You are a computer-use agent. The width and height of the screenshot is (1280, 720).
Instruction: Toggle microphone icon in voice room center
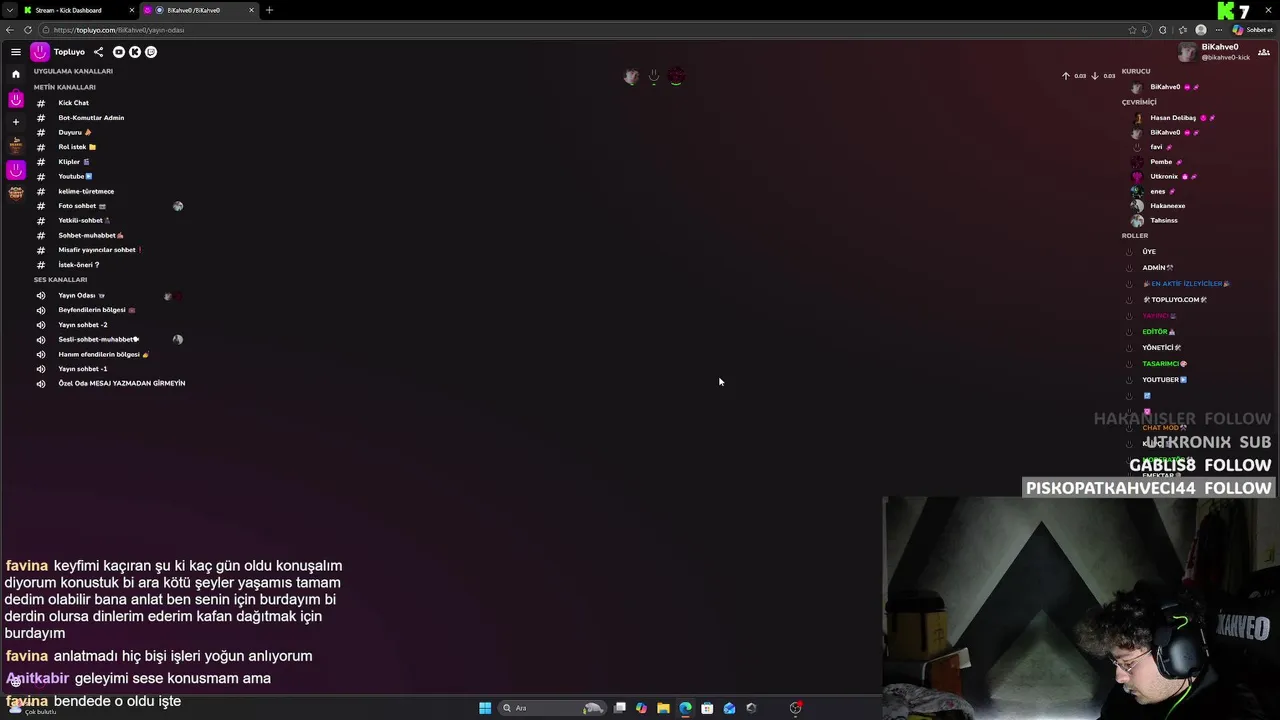click(x=654, y=77)
